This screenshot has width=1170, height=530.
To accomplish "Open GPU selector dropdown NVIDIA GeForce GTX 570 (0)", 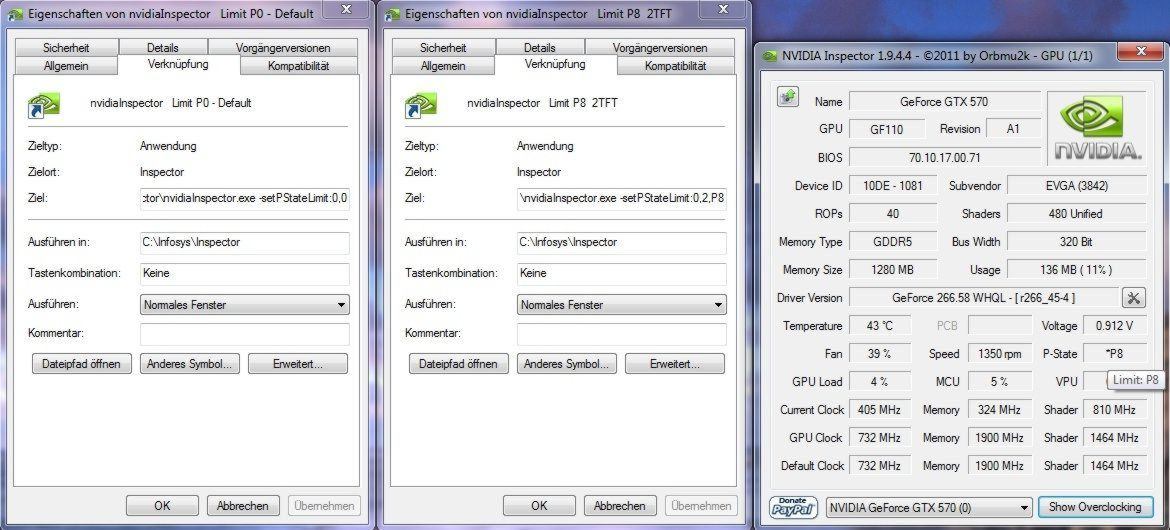I will point(929,508).
